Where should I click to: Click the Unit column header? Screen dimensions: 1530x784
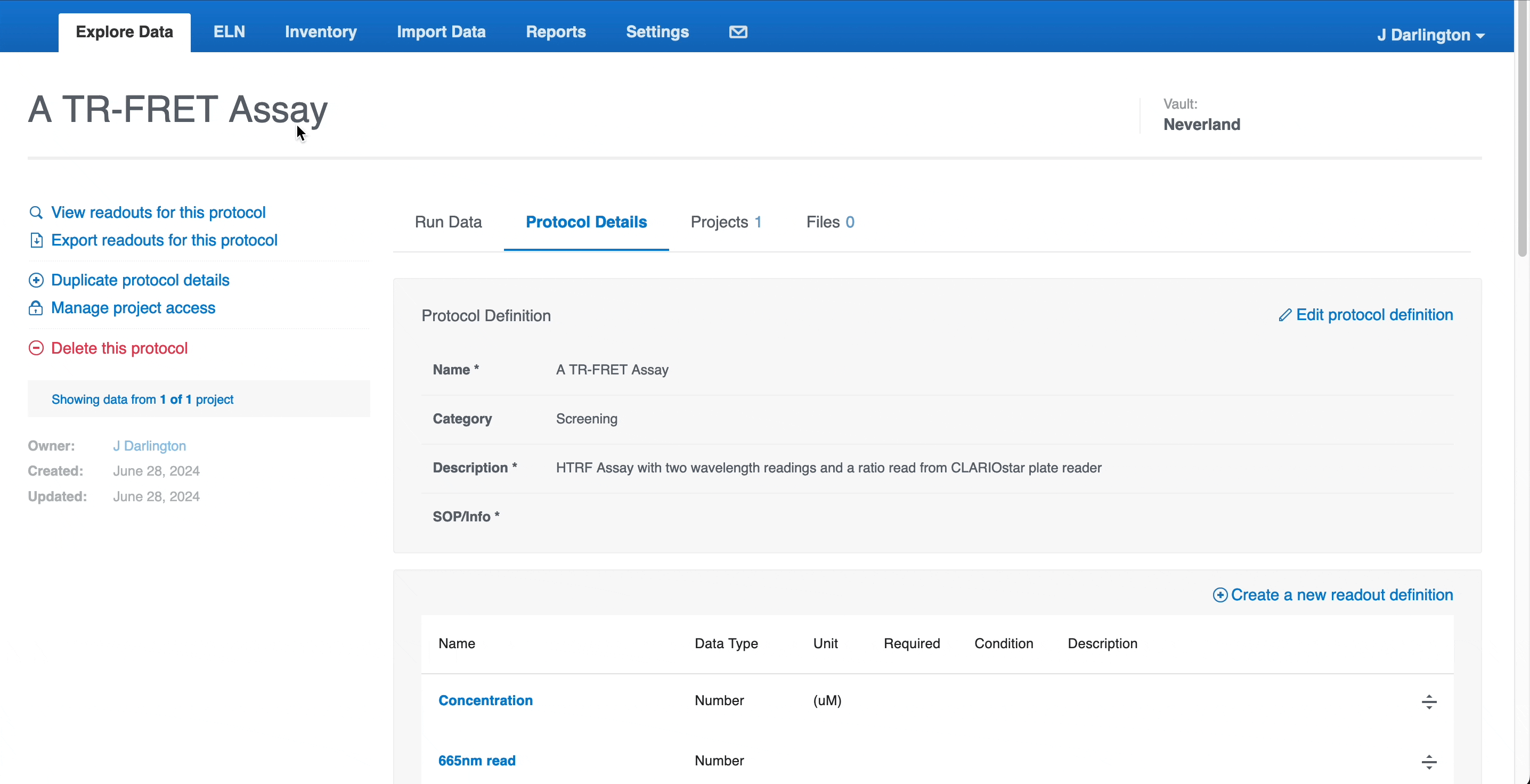826,644
